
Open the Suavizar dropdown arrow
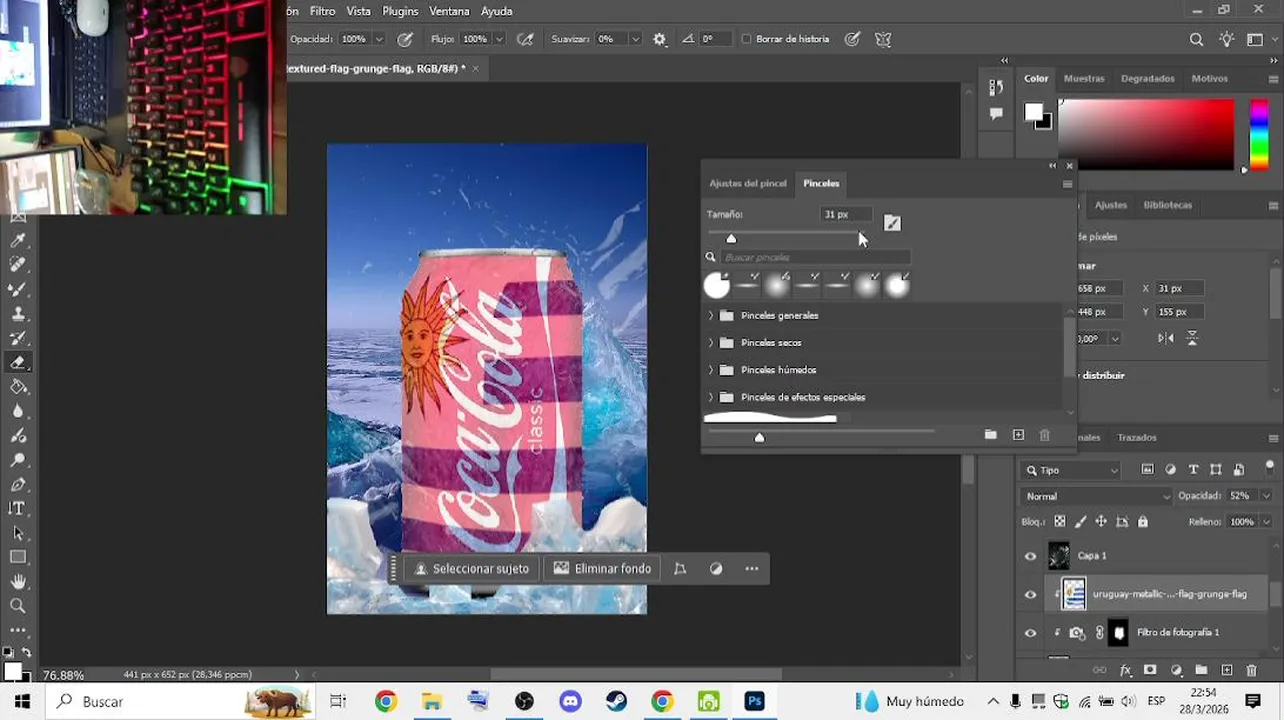[x=635, y=39]
